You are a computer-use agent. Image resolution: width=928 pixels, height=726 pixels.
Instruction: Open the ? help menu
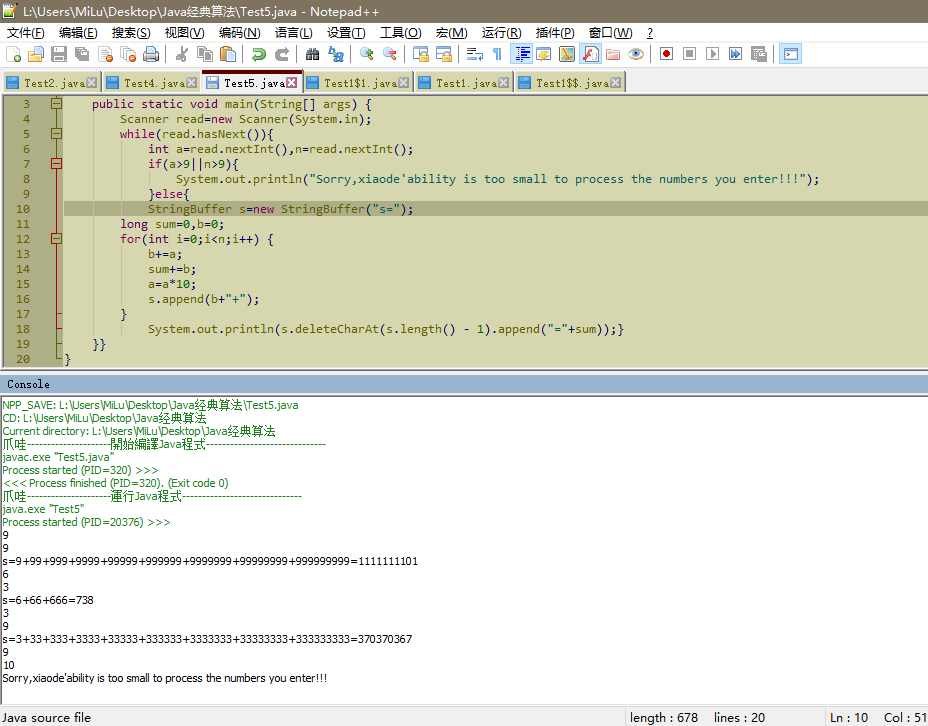coord(650,33)
